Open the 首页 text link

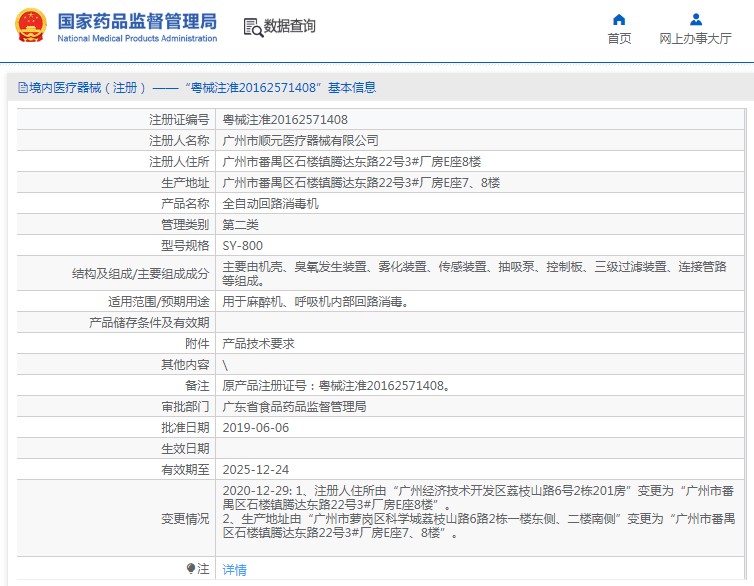[x=619, y=39]
